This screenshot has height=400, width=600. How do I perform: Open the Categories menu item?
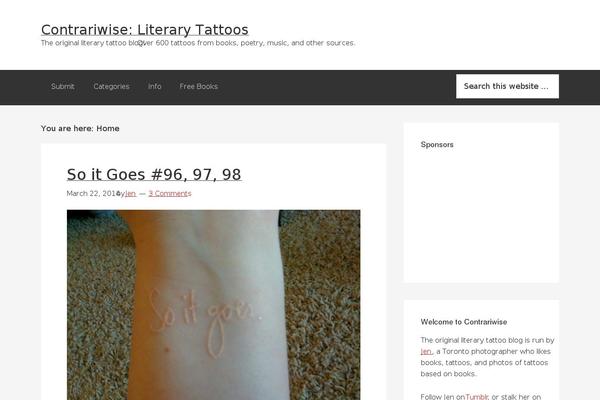pyautogui.click(x=111, y=87)
